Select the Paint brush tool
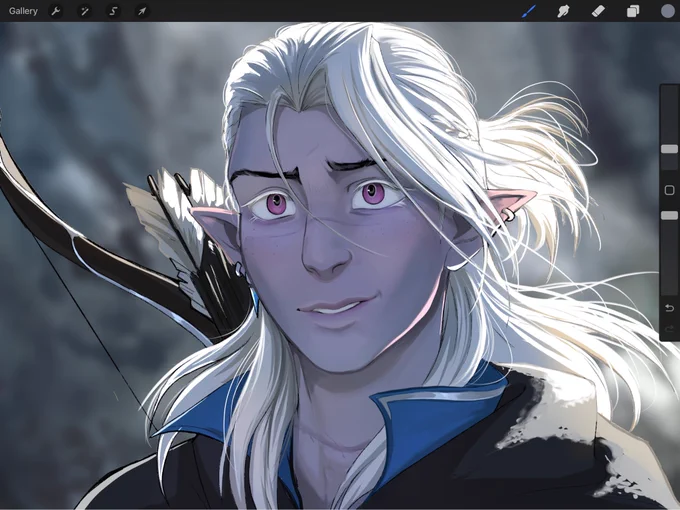 click(x=529, y=11)
